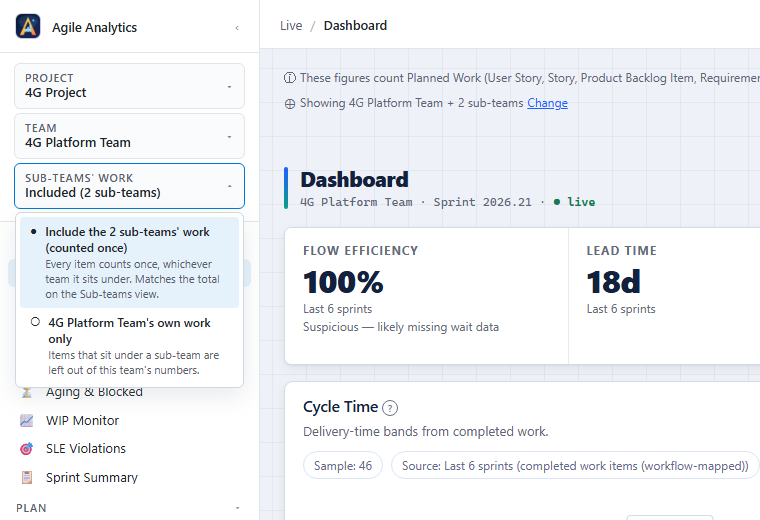Click the Cycle Time heading
The width and height of the screenshot is (760, 520).
(340, 407)
